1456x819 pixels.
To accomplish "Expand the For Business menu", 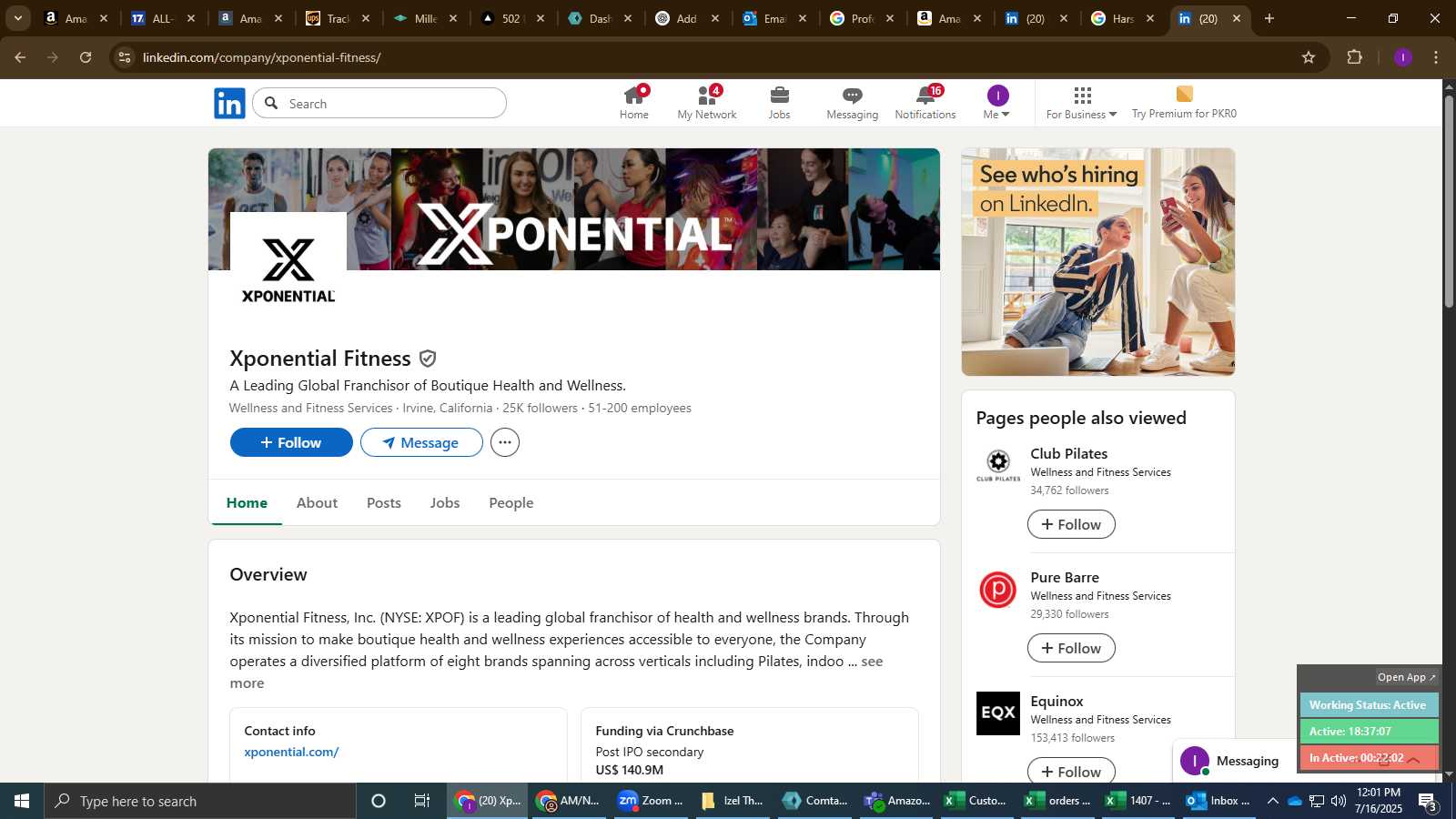I will click(1081, 103).
